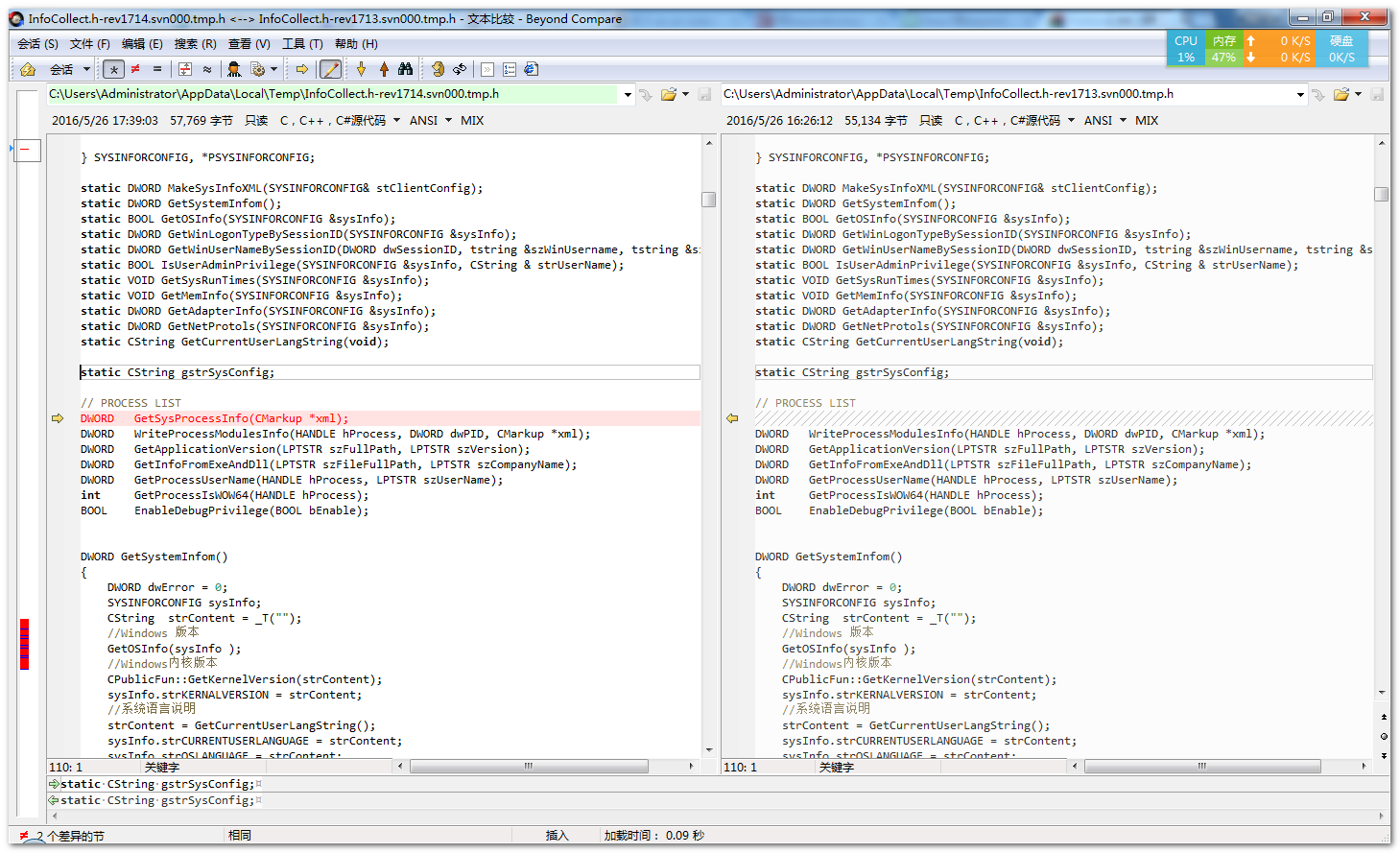This screenshot has width=1400, height=853.
Task: Toggle Show Context lines icon
Action: click(x=185, y=69)
